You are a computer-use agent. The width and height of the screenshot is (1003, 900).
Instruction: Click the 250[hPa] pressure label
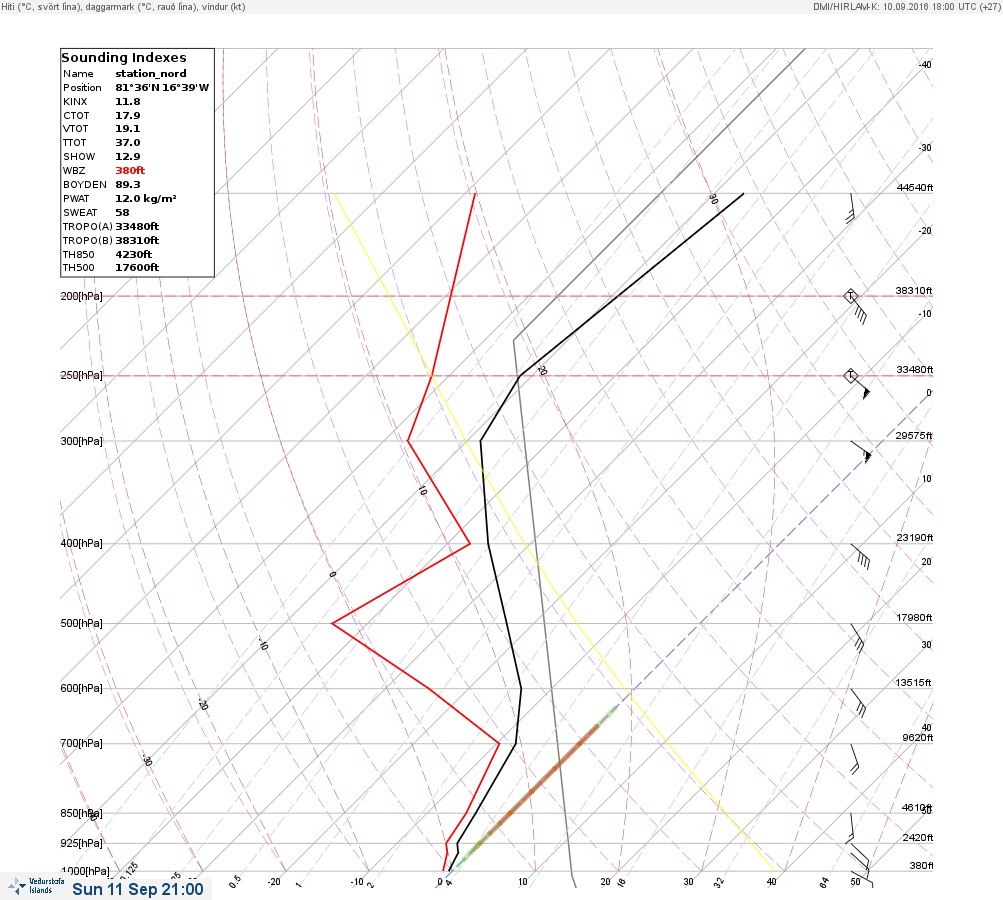pyautogui.click(x=81, y=375)
